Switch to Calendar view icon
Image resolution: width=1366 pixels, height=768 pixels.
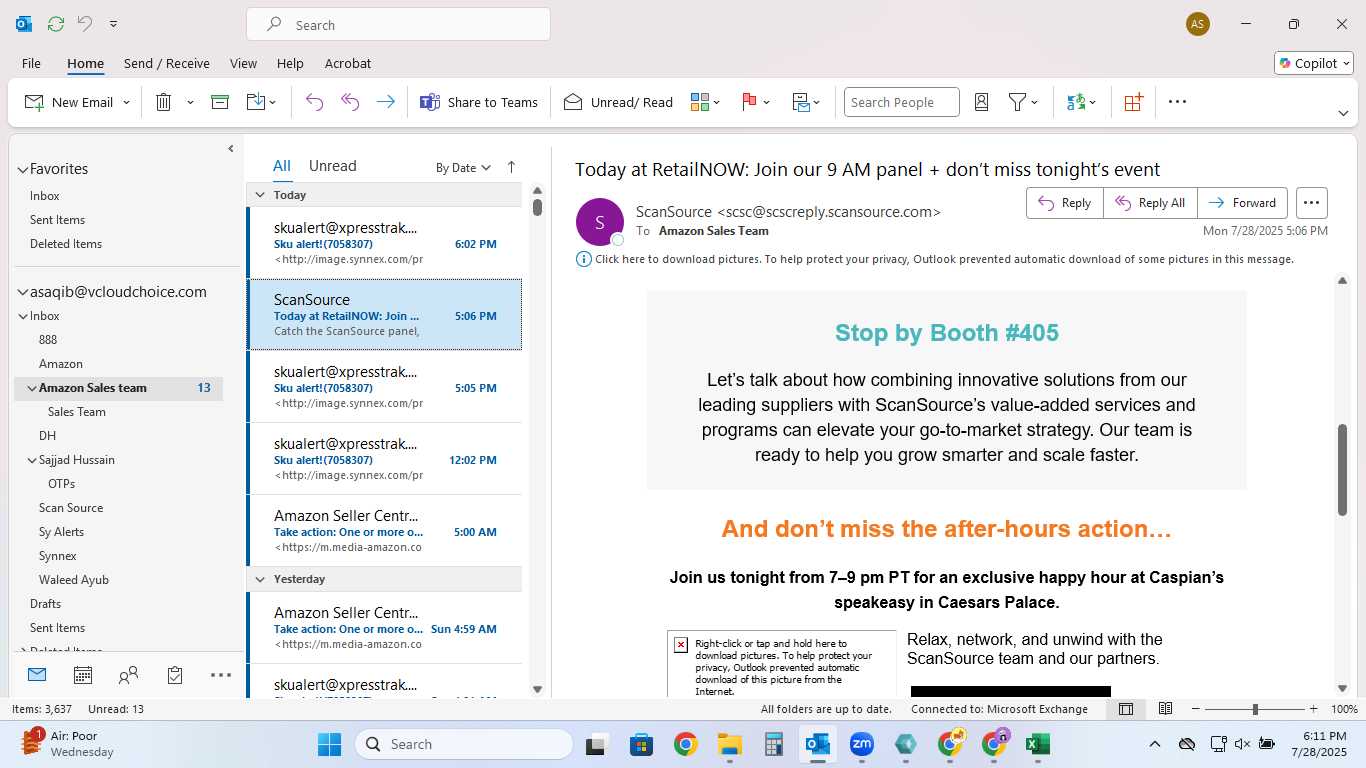point(83,675)
